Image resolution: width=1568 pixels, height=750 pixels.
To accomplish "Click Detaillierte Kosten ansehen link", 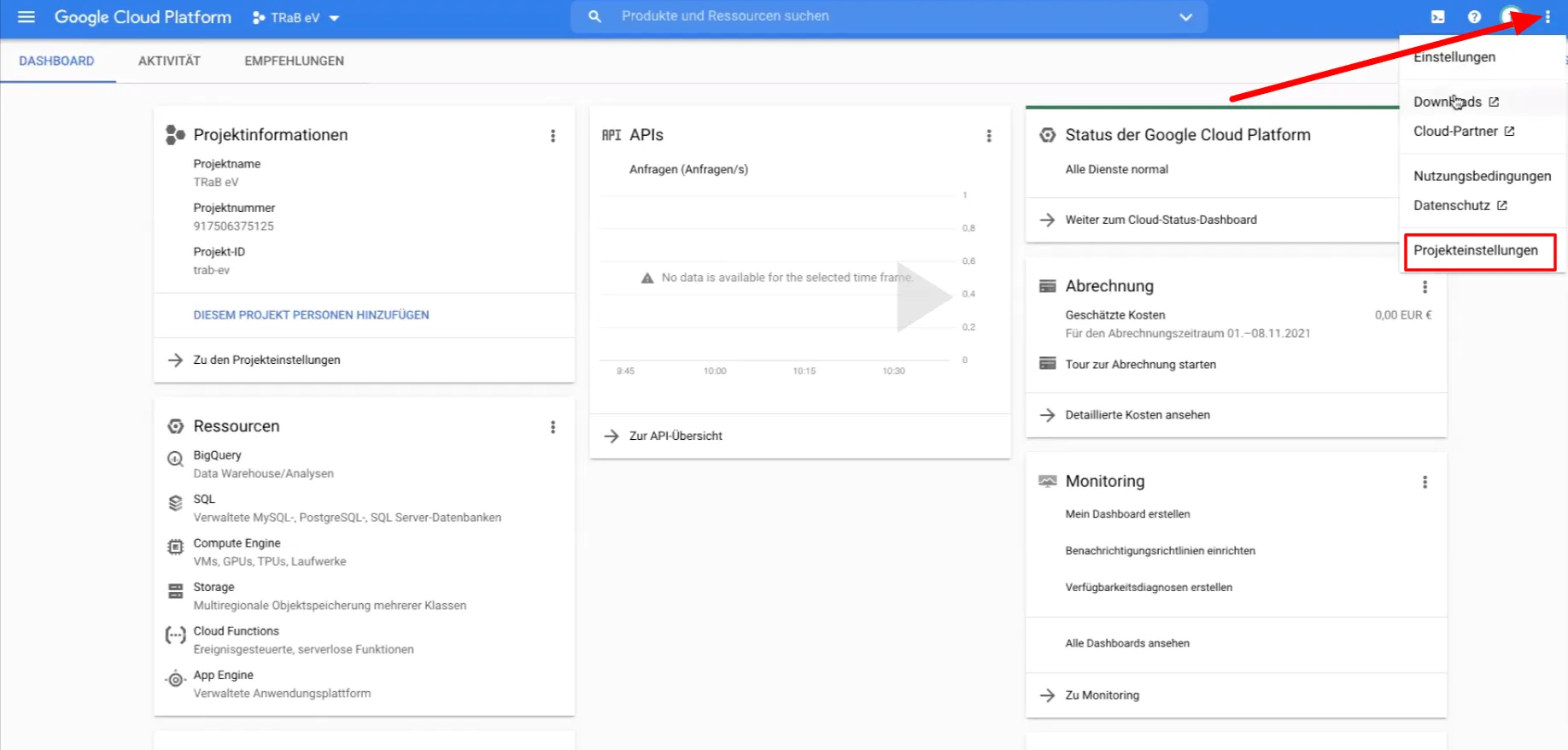I will 1137,415.
